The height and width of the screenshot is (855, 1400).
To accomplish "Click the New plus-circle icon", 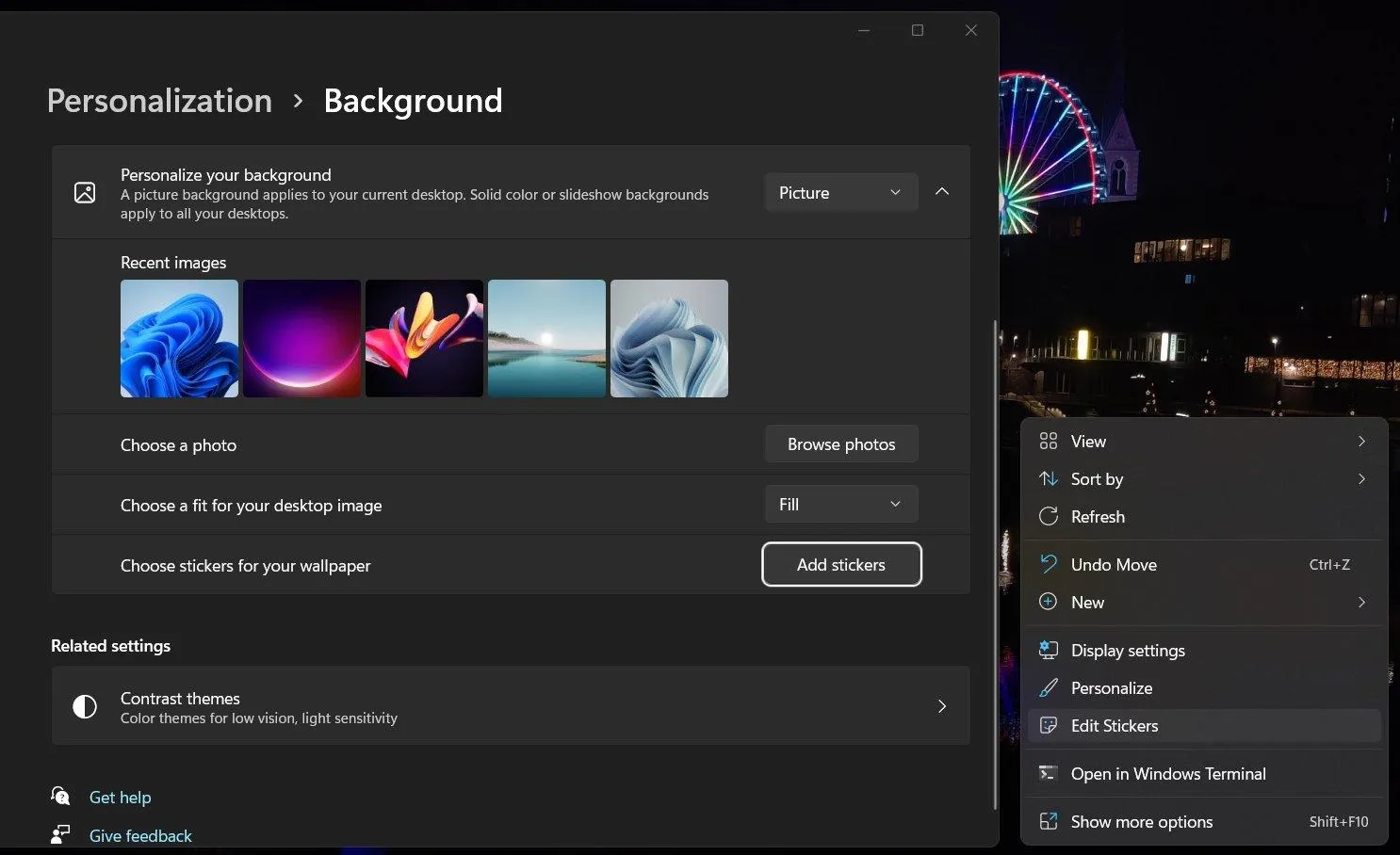I will 1049,602.
